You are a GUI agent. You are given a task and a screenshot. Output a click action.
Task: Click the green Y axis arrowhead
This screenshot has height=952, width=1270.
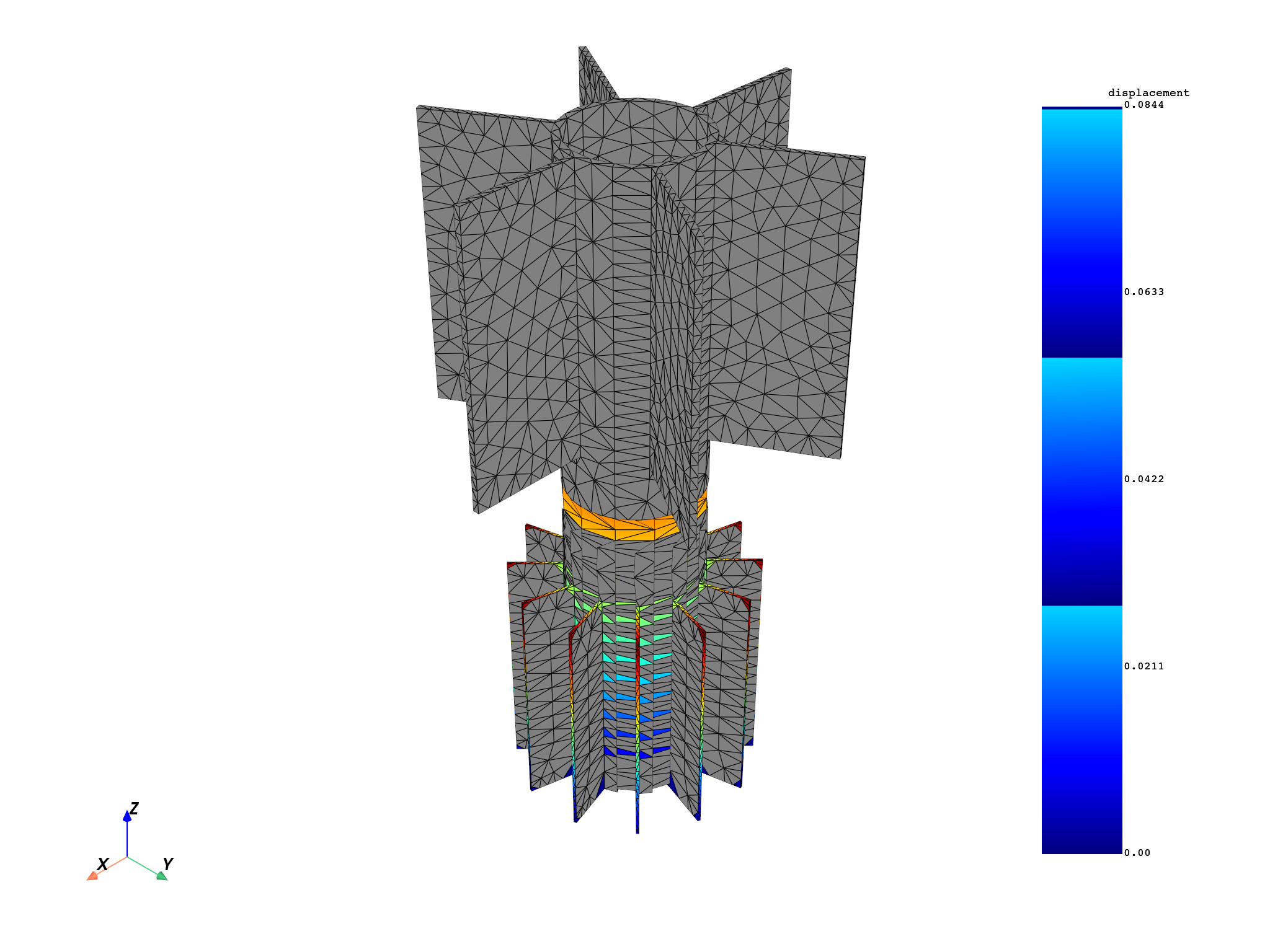click(162, 876)
